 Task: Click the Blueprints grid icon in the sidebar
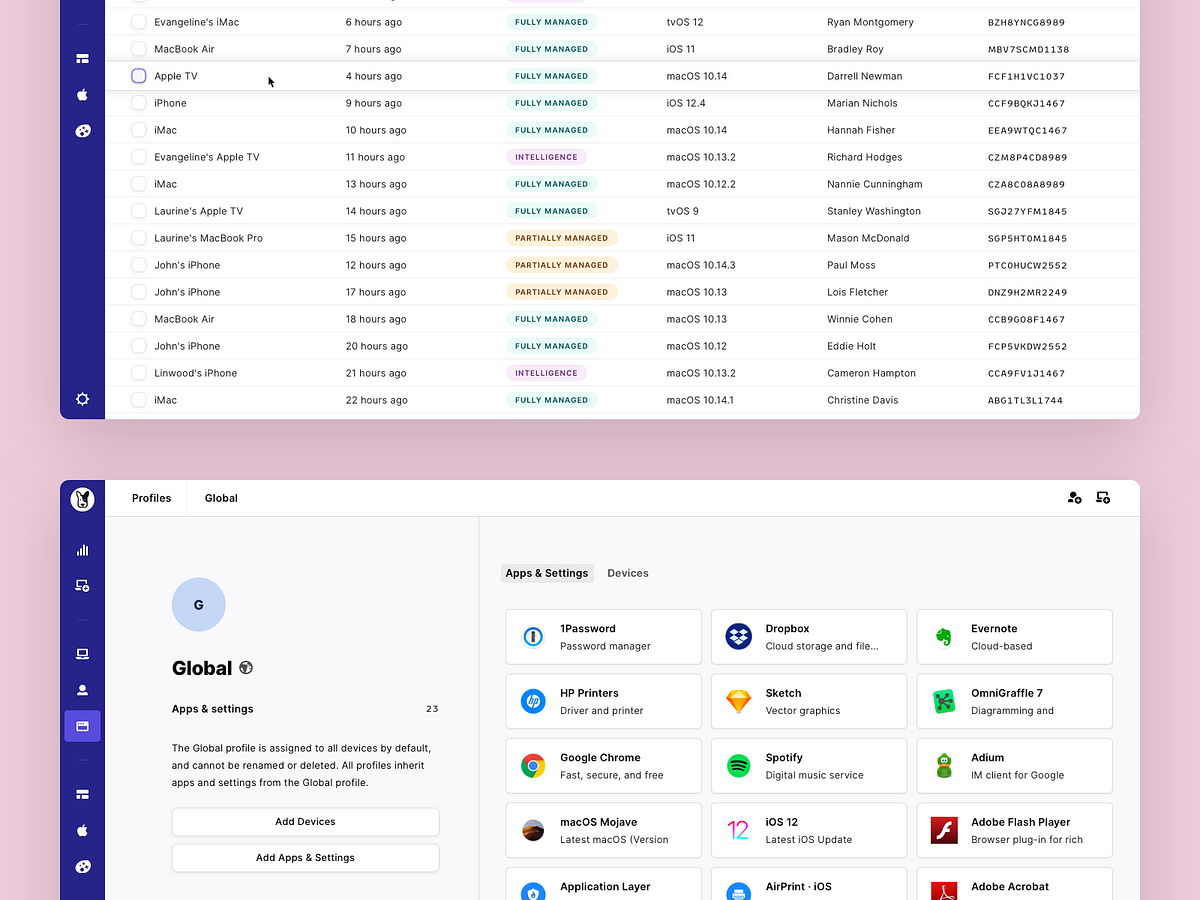pyautogui.click(x=82, y=794)
